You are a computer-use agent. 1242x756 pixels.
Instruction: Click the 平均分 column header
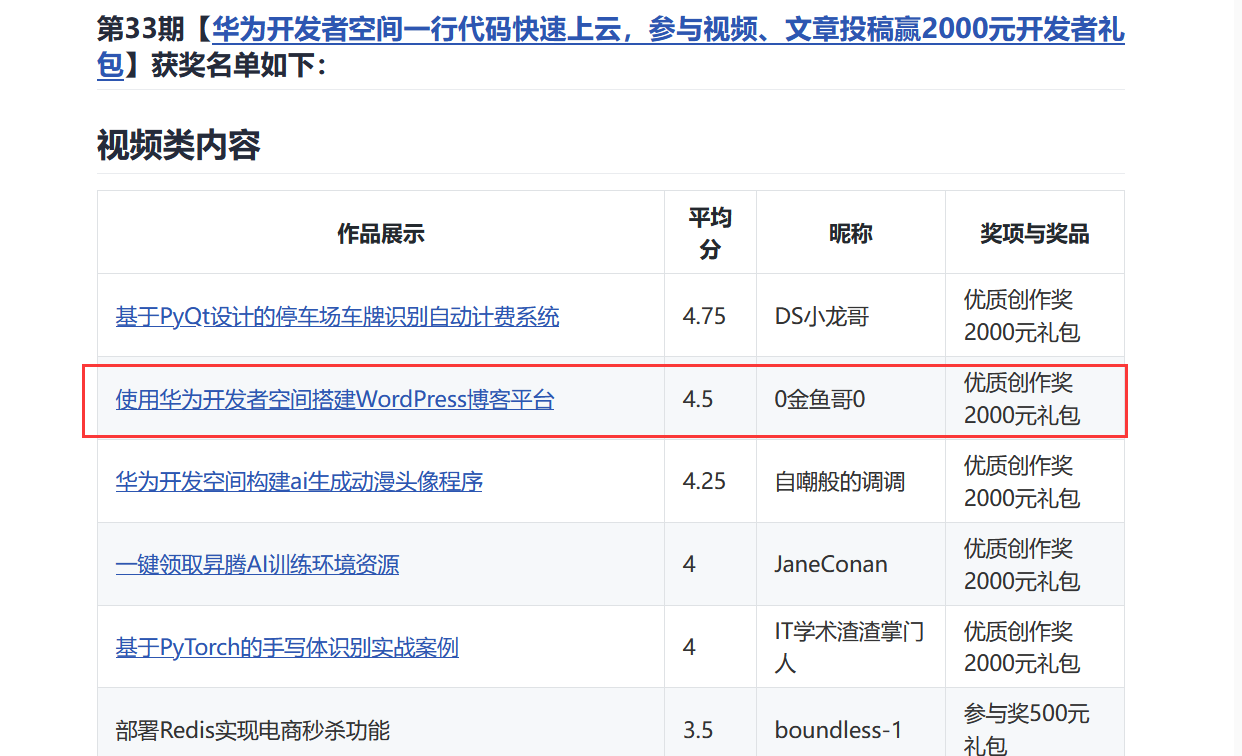point(710,233)
